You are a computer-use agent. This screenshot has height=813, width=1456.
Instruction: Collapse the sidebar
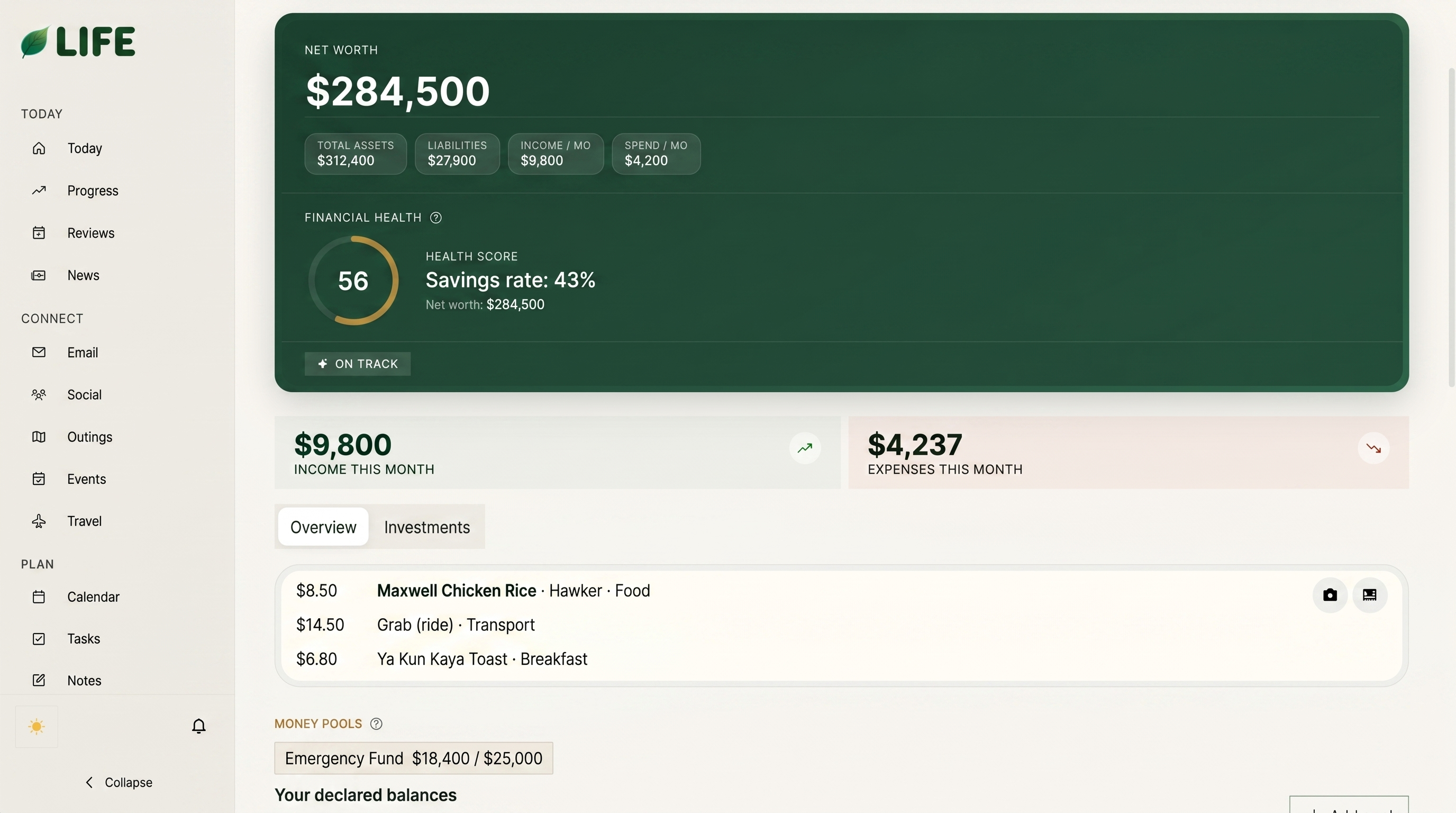(119, 782)
